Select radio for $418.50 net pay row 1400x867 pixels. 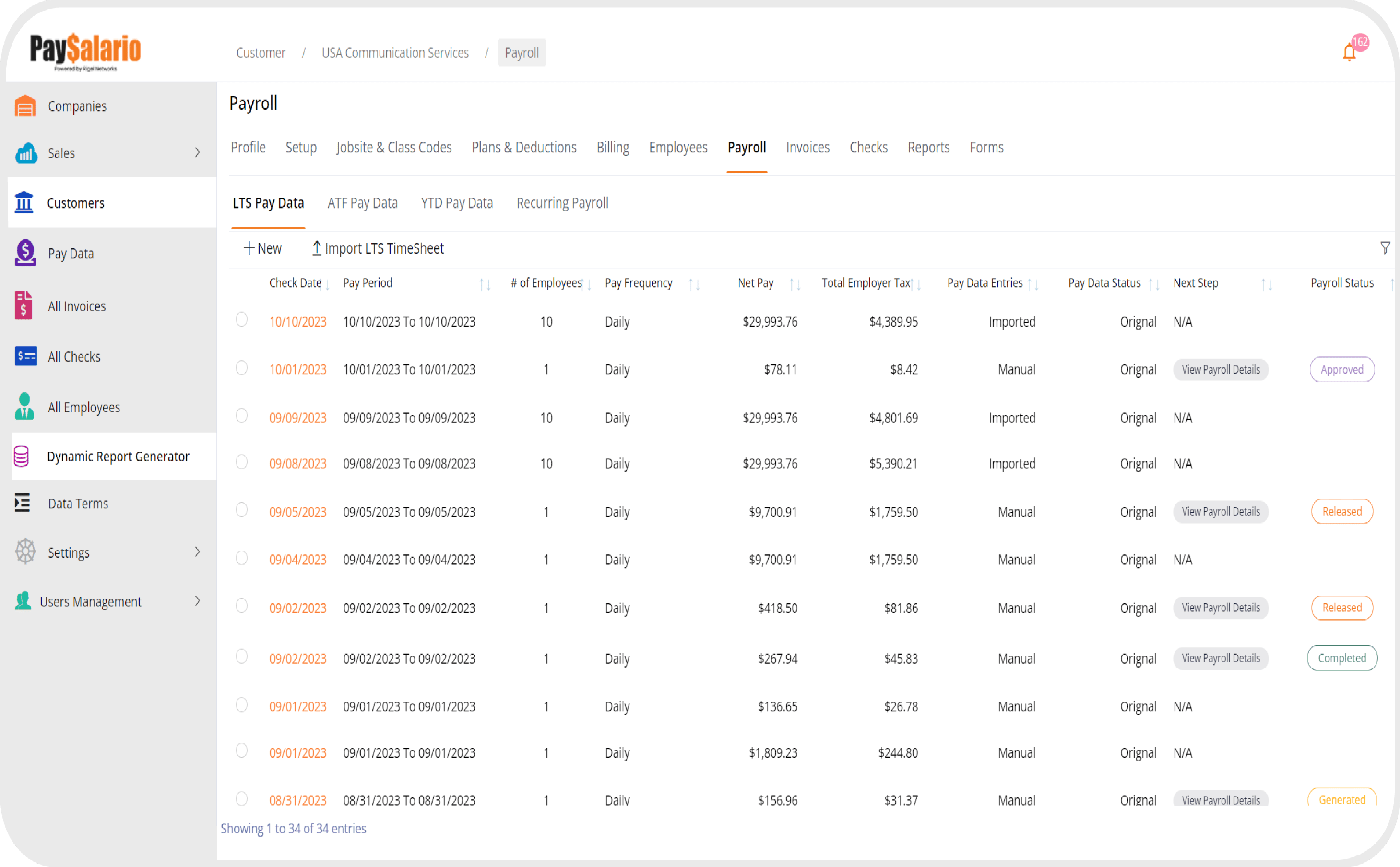pyautogui.click(x=241, y=606)
